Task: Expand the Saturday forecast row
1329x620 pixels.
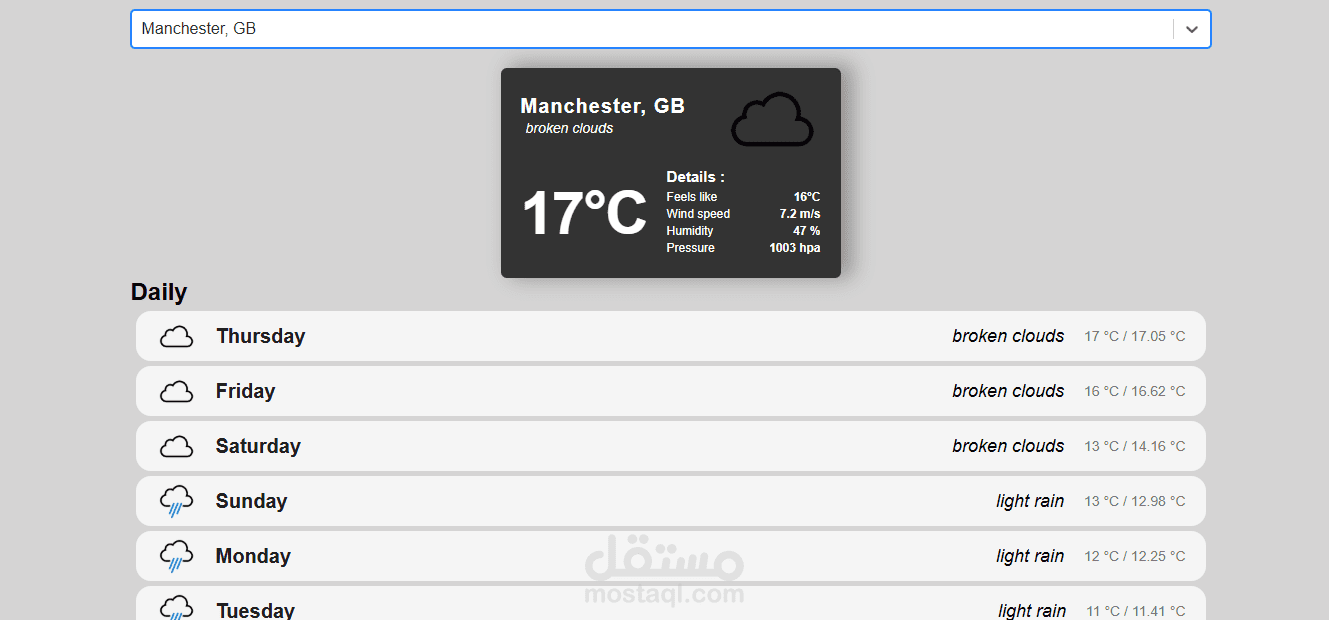Action: pyautogui.click(x=671, y=446)
